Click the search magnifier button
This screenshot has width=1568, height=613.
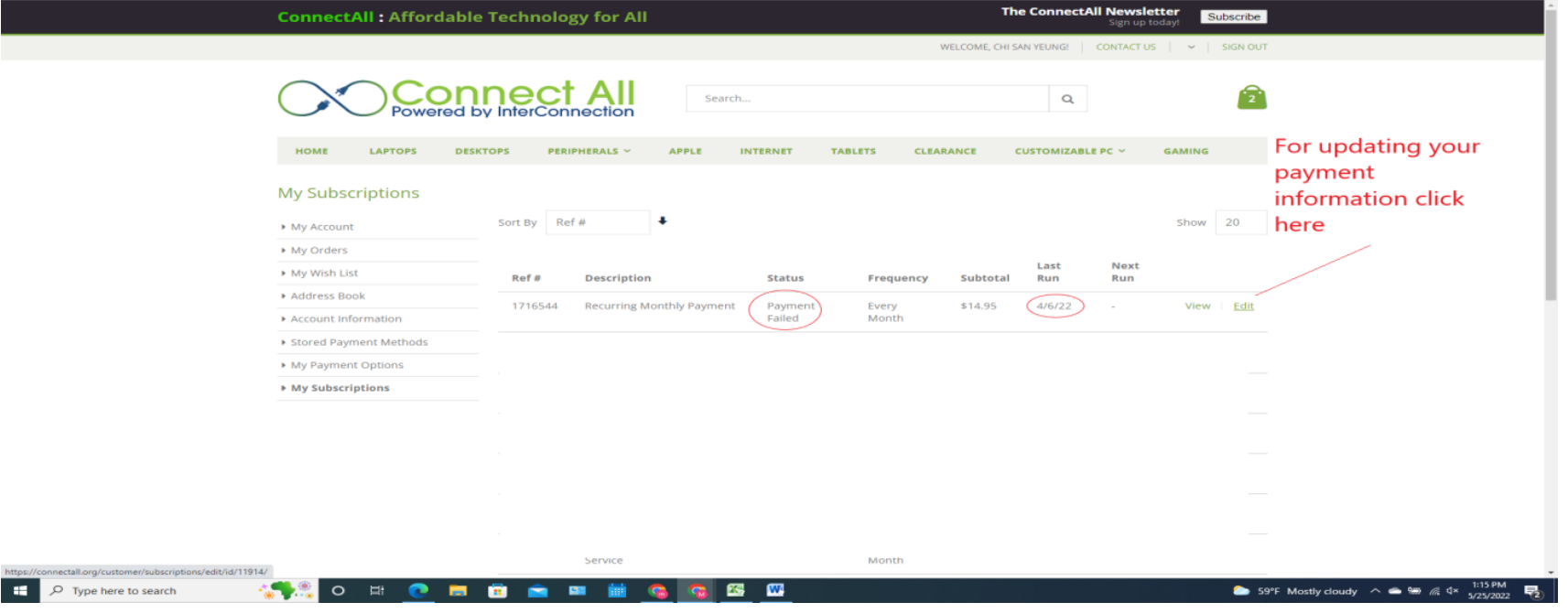(1067, 99)
